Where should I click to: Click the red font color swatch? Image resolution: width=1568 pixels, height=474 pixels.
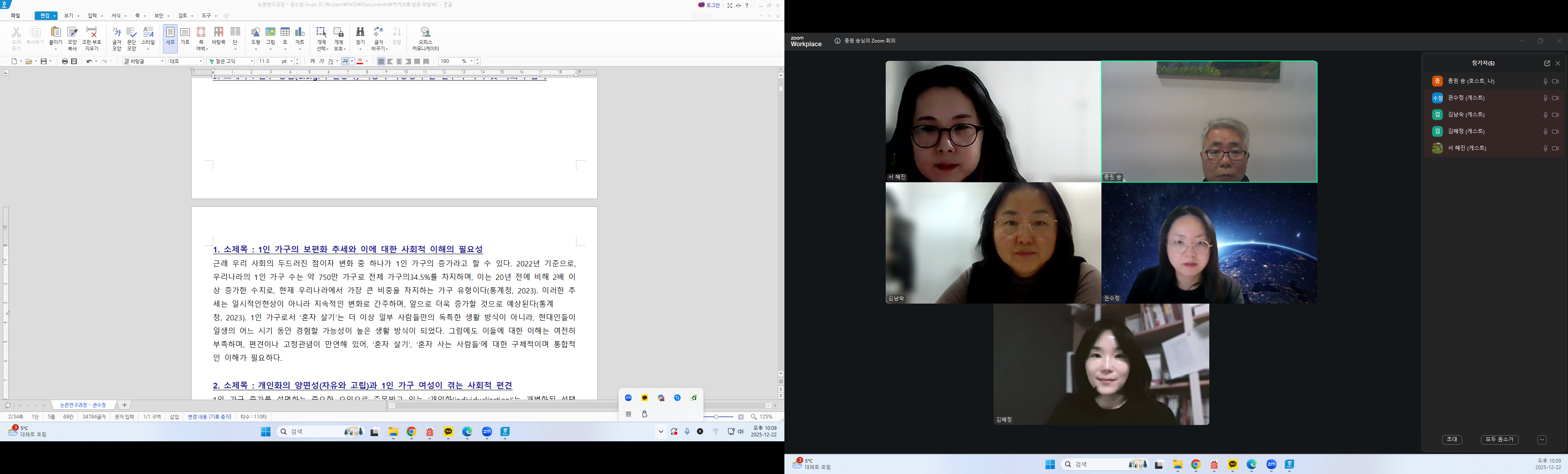tap(360, 61)
